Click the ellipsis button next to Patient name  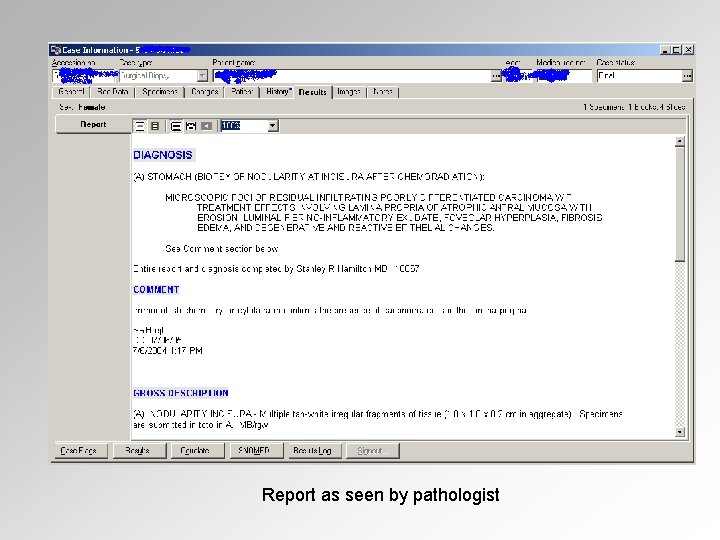point(496,76)
